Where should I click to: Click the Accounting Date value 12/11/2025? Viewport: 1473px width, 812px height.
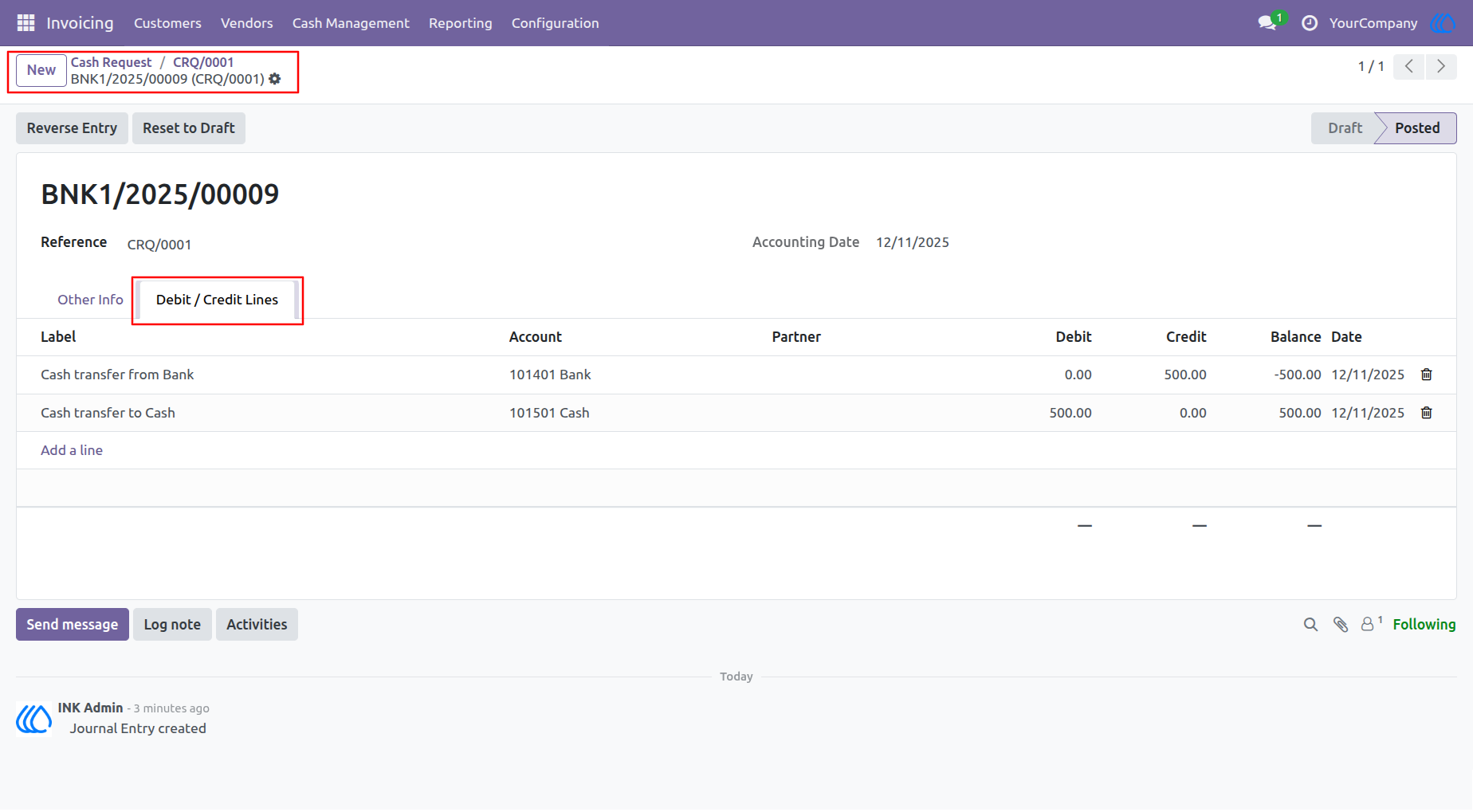(913, 242)
